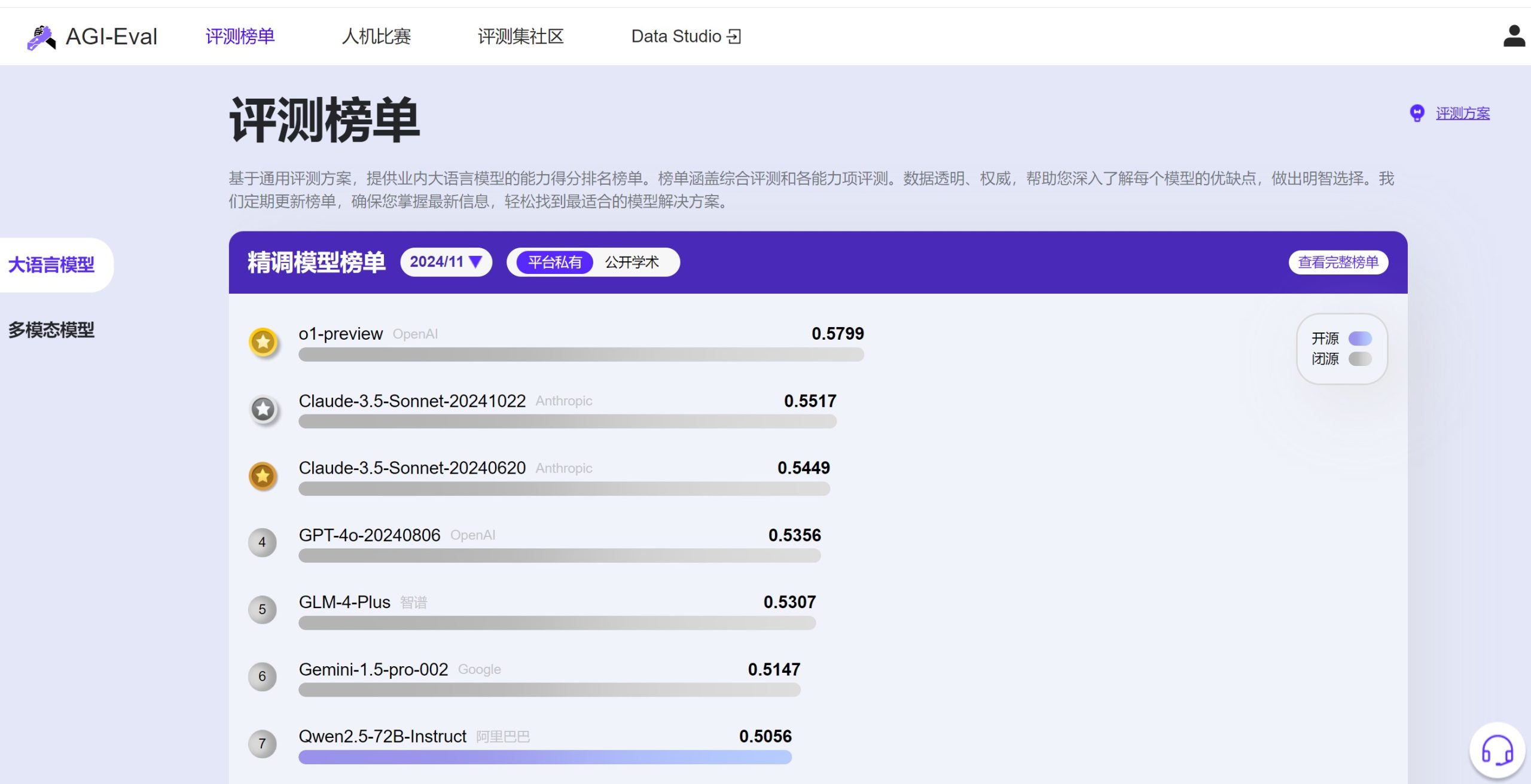Click the bronze medal for Claude-3.5-Sonnet-20240620
This screenshot has width=1531, height=784.
point(263,477)
